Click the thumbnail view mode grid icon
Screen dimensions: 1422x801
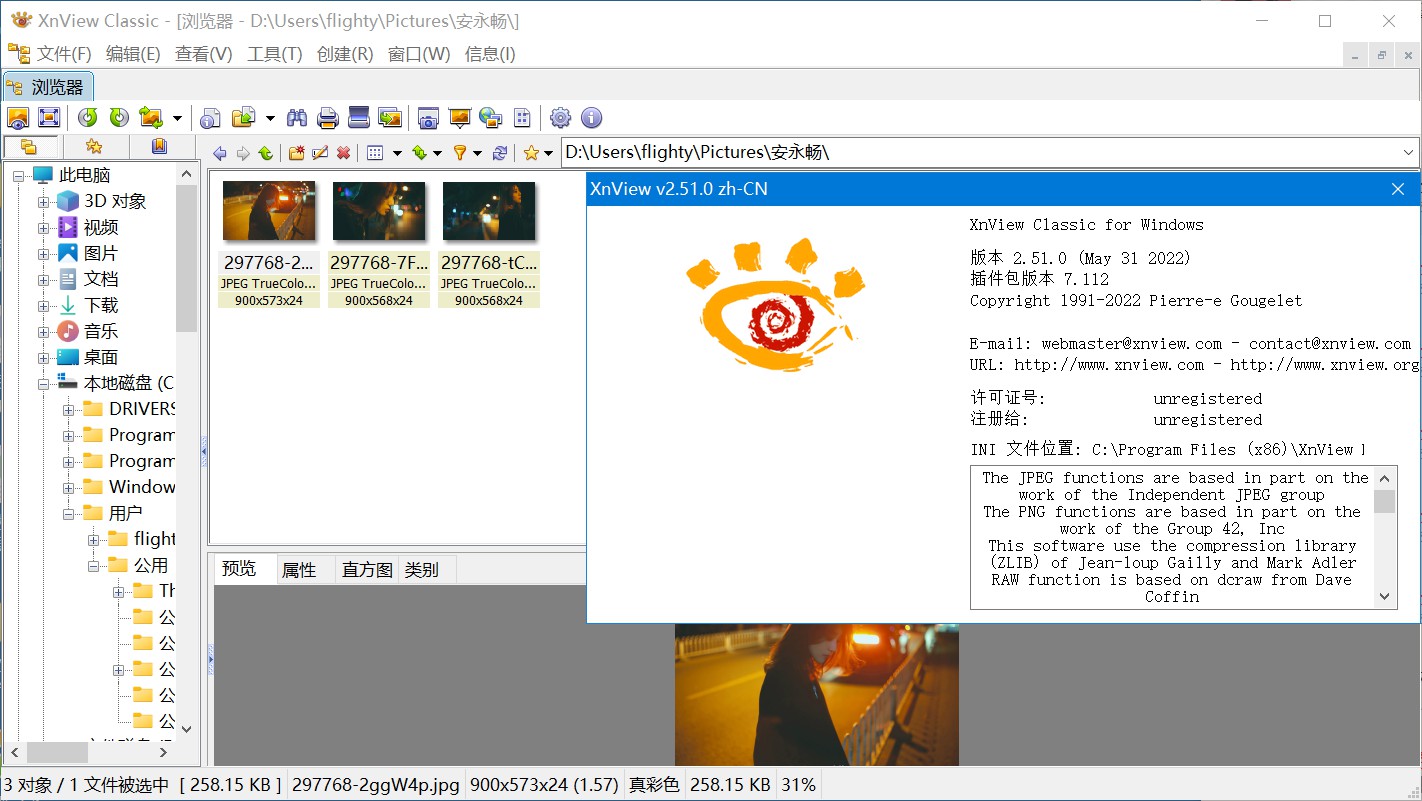point(375,153)
